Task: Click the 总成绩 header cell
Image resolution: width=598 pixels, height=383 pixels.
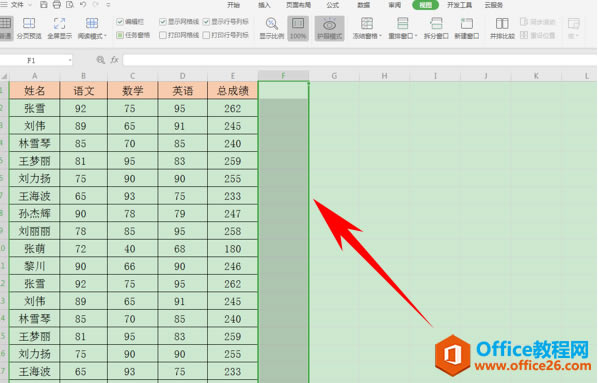Action: (x=233, y=90)
